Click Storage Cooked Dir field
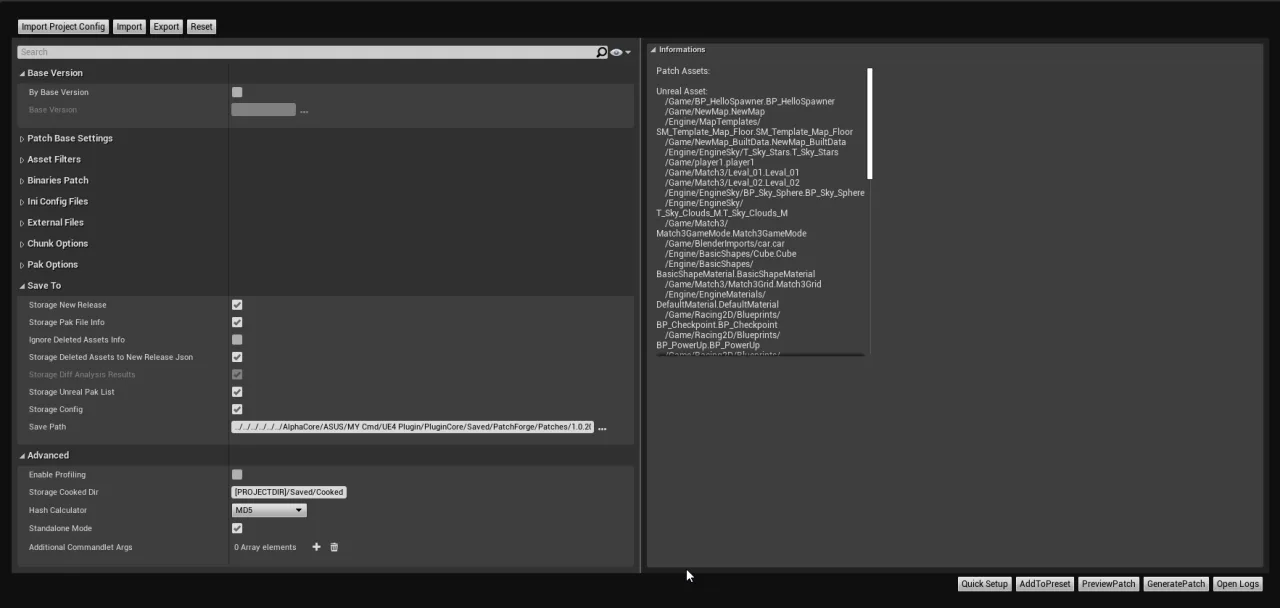 (289, 492)
